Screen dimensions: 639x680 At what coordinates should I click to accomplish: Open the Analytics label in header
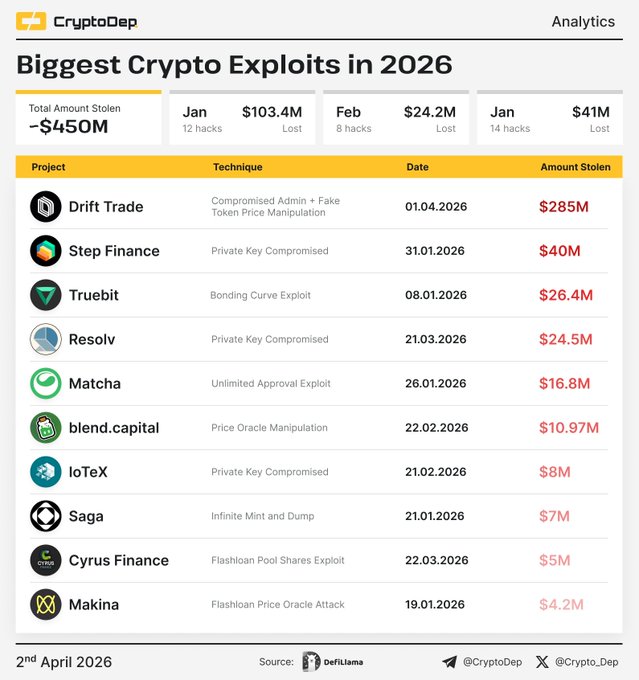[583, 21]
